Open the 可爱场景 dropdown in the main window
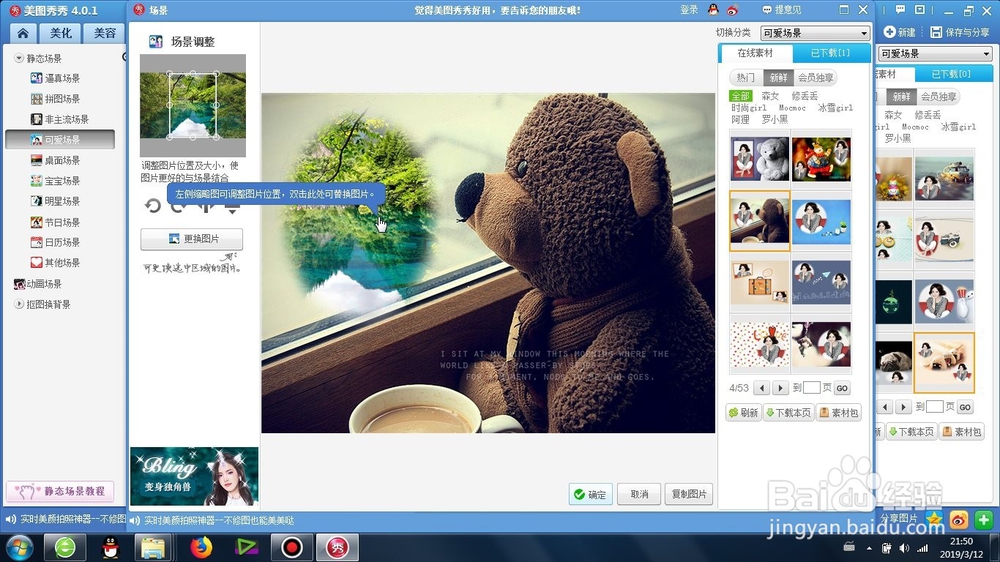 tap(935, 54)
